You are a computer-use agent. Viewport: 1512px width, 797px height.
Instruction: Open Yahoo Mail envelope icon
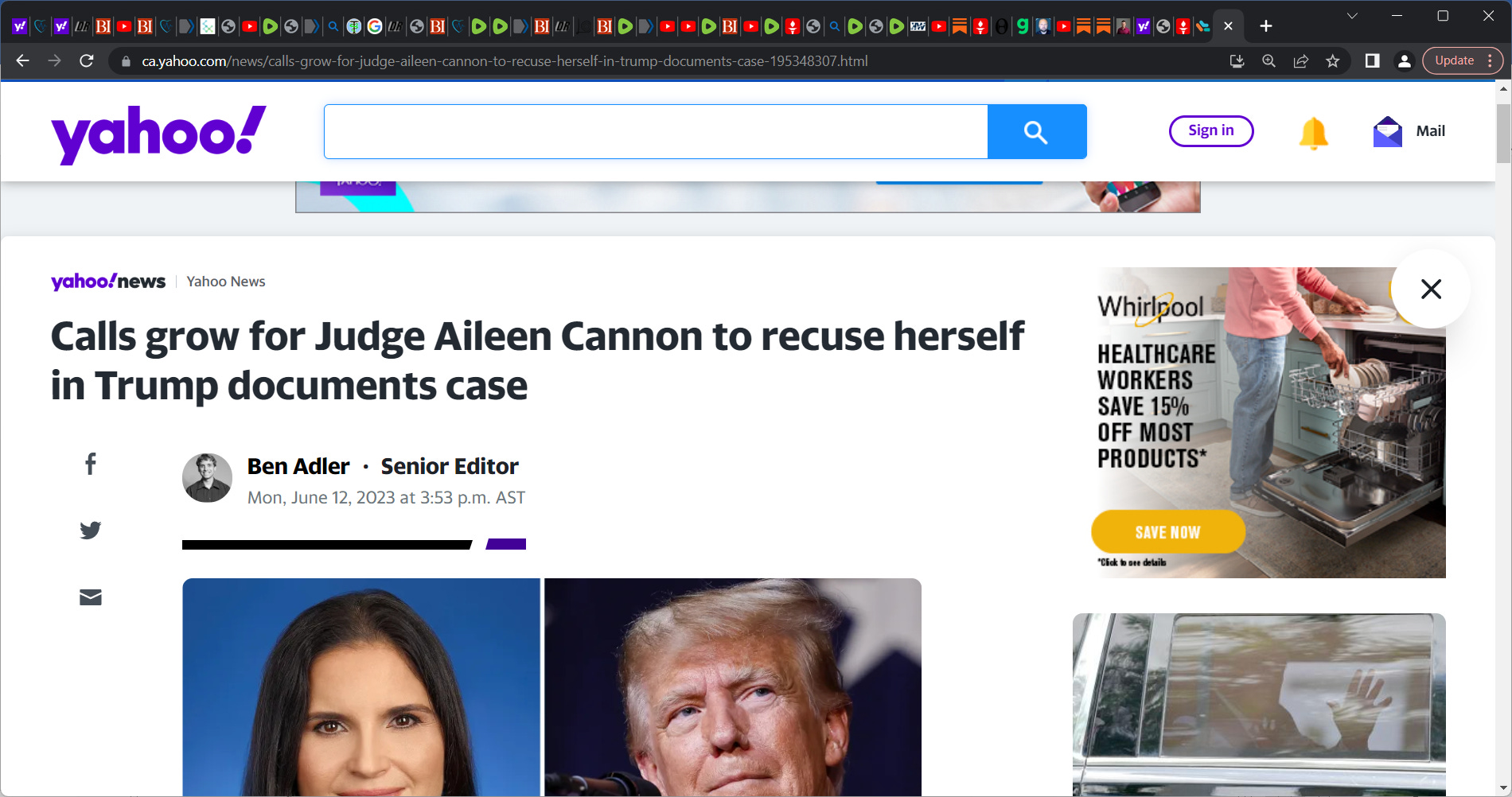point(1388,132)
